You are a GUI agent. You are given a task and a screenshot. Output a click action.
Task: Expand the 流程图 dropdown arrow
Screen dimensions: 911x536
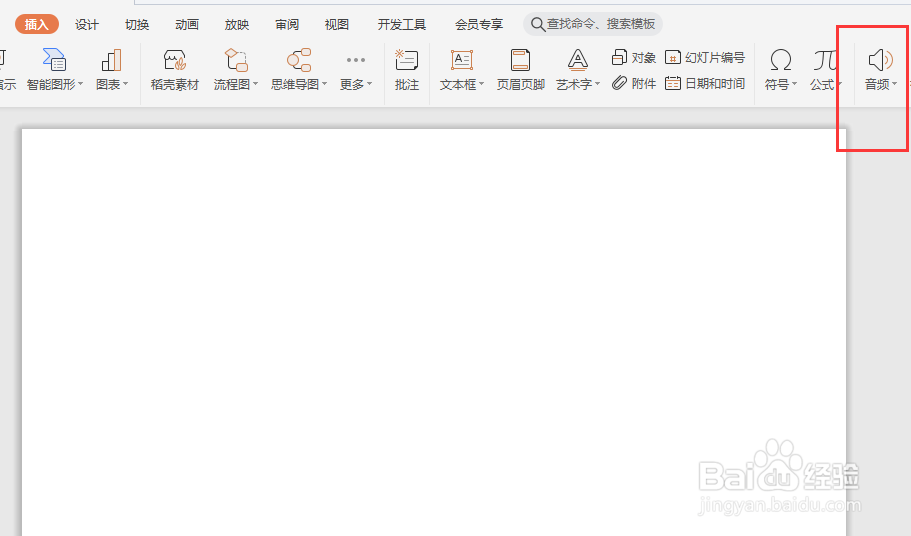256,84
